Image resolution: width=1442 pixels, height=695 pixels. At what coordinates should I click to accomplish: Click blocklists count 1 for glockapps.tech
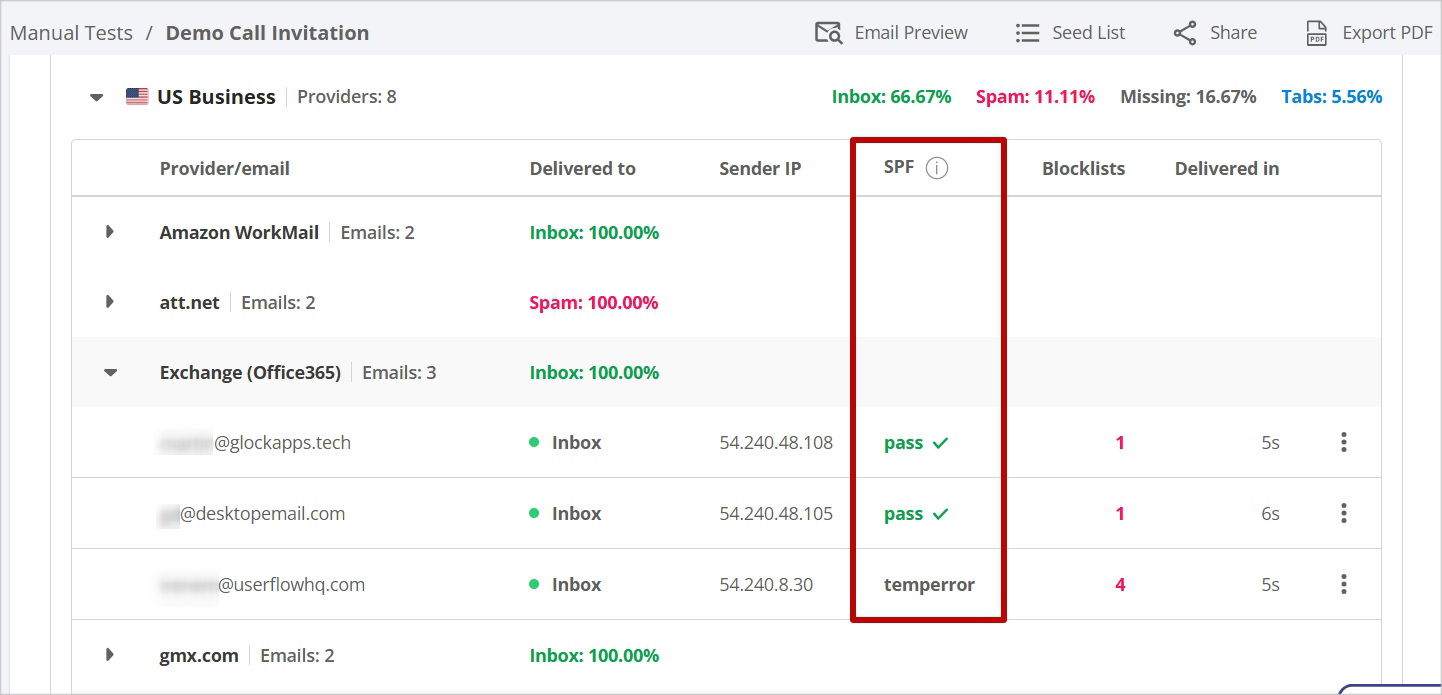coord(1120,442)
